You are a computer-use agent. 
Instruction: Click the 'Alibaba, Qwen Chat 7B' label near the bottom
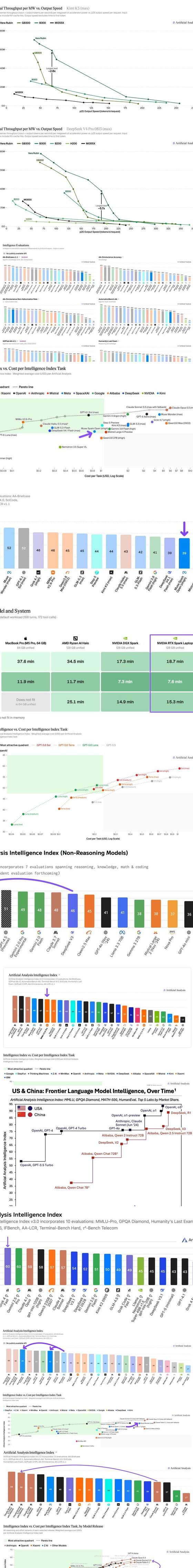point(72,1188)
